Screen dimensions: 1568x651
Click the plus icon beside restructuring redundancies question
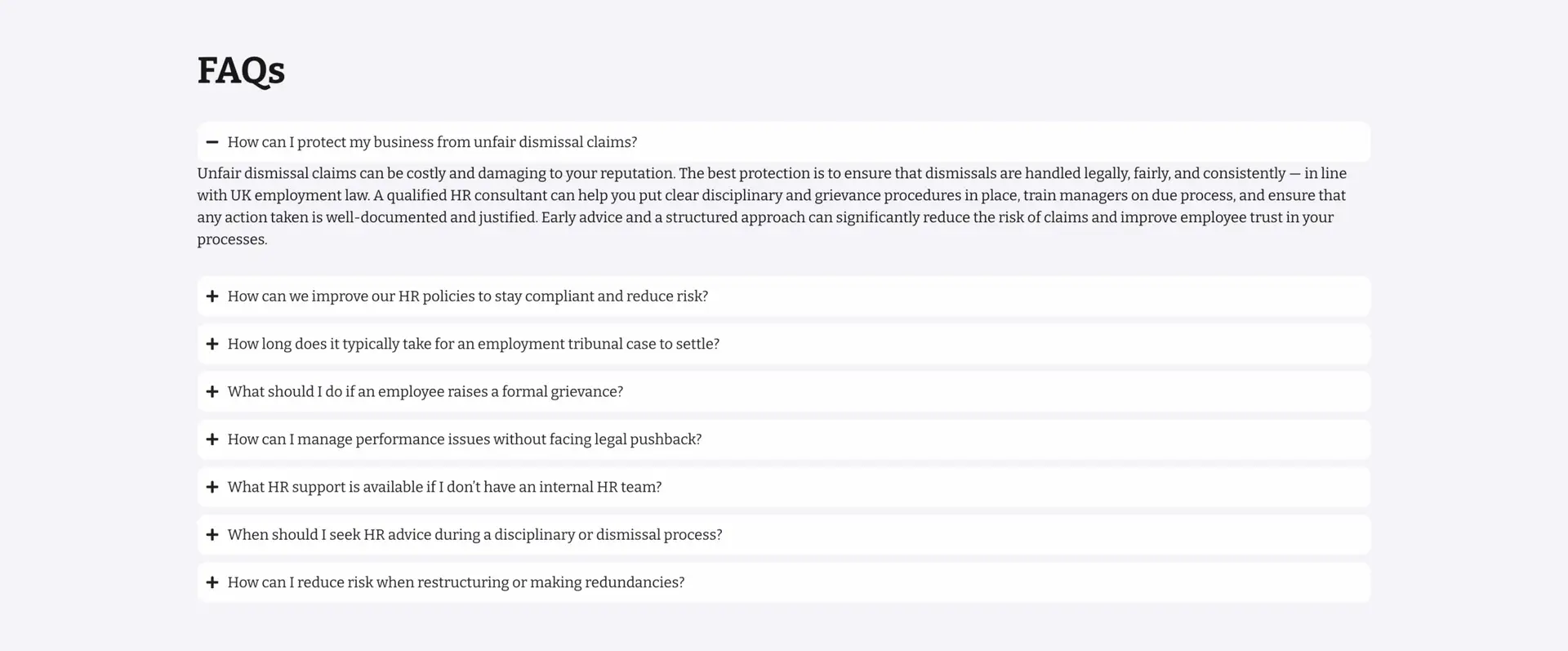[x=212, y=582]
